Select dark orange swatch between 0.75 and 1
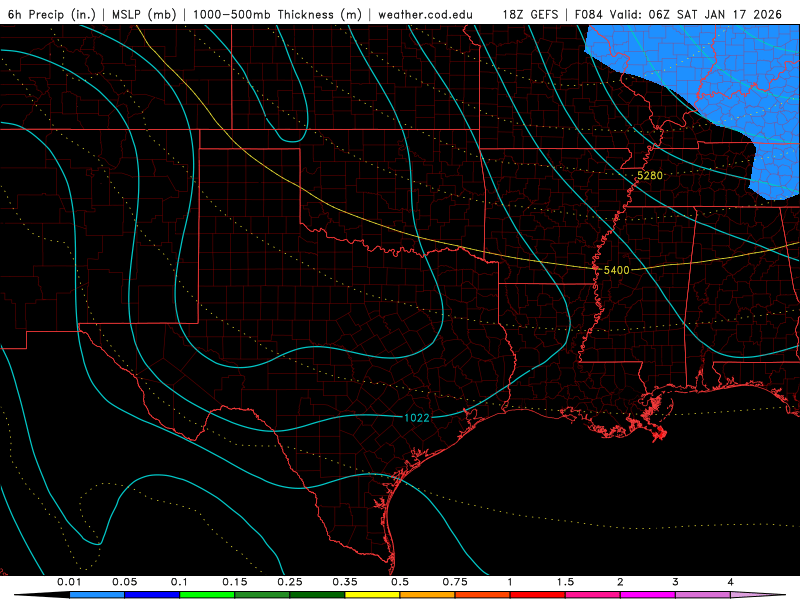Screen dimensions: 800x600 482,595
